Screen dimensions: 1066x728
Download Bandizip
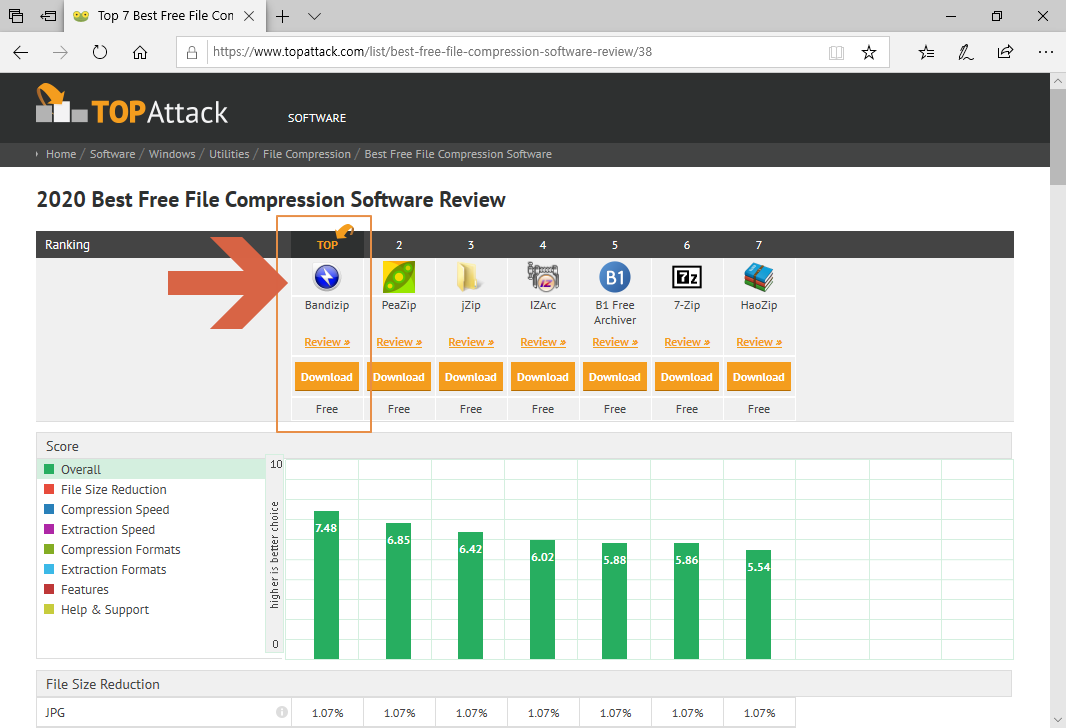tap(327, 377)
